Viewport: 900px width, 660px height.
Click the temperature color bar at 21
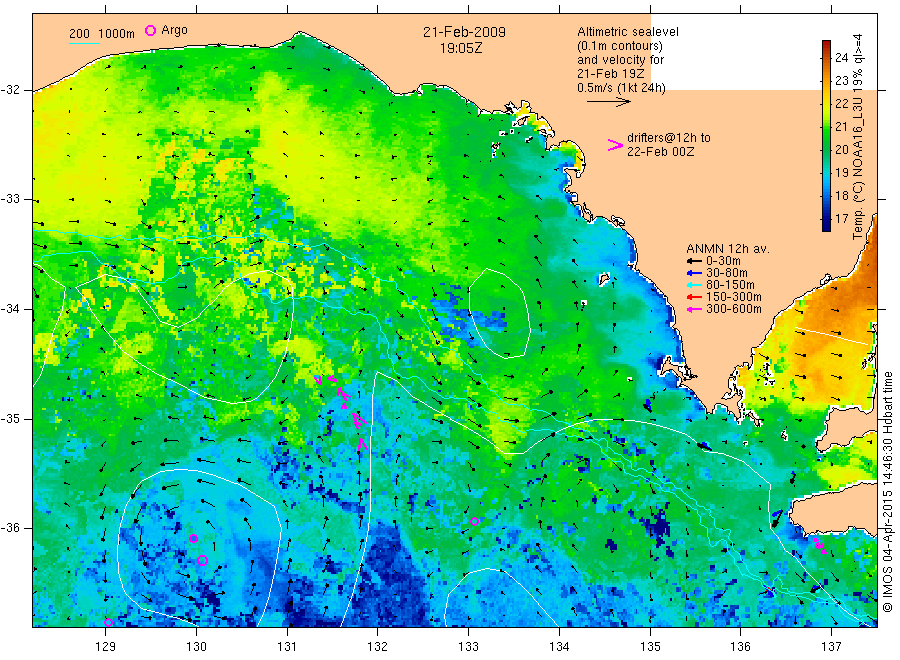tap(826, 126)
